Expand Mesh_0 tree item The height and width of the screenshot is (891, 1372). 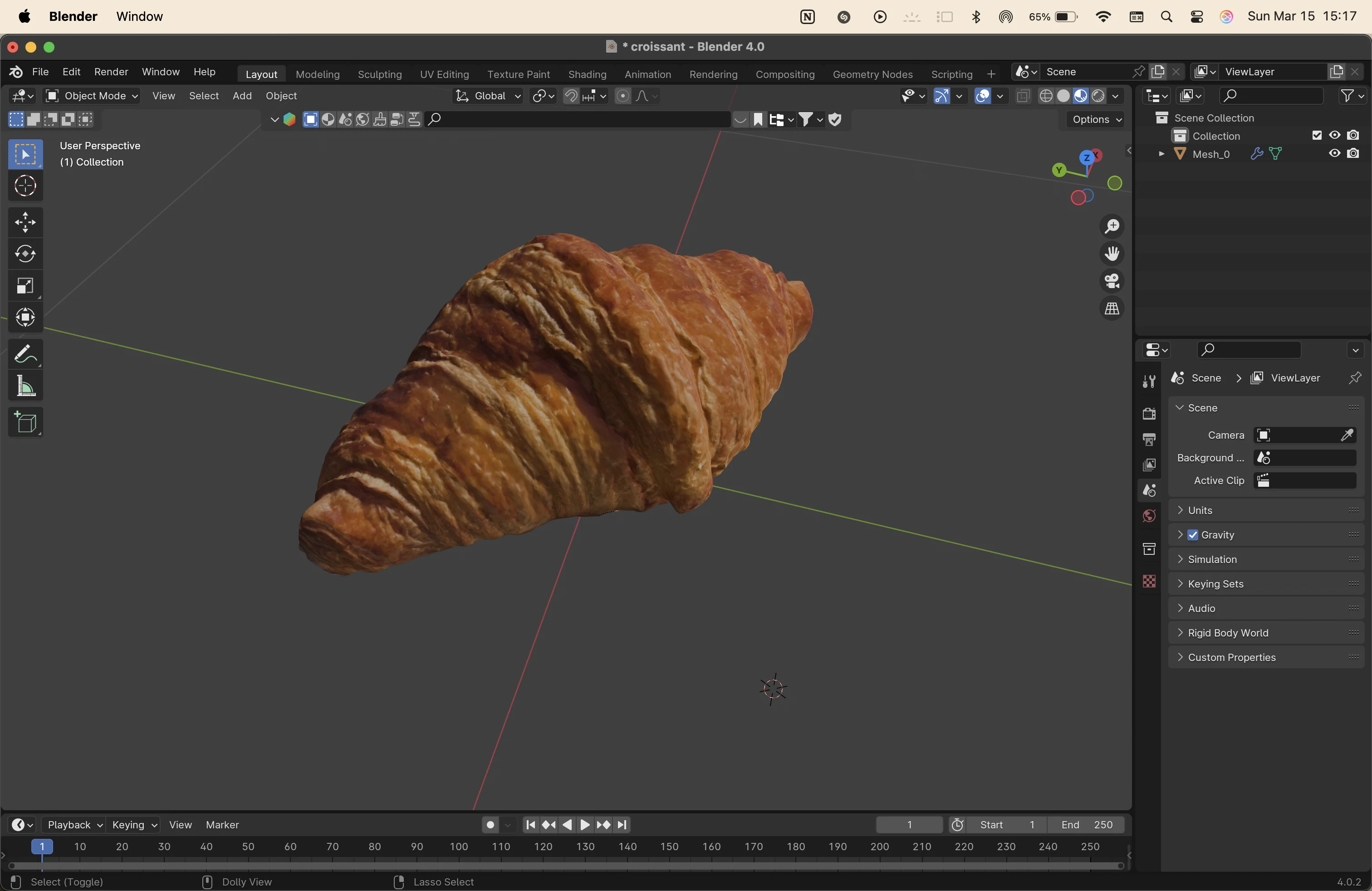coord(1161,154)
